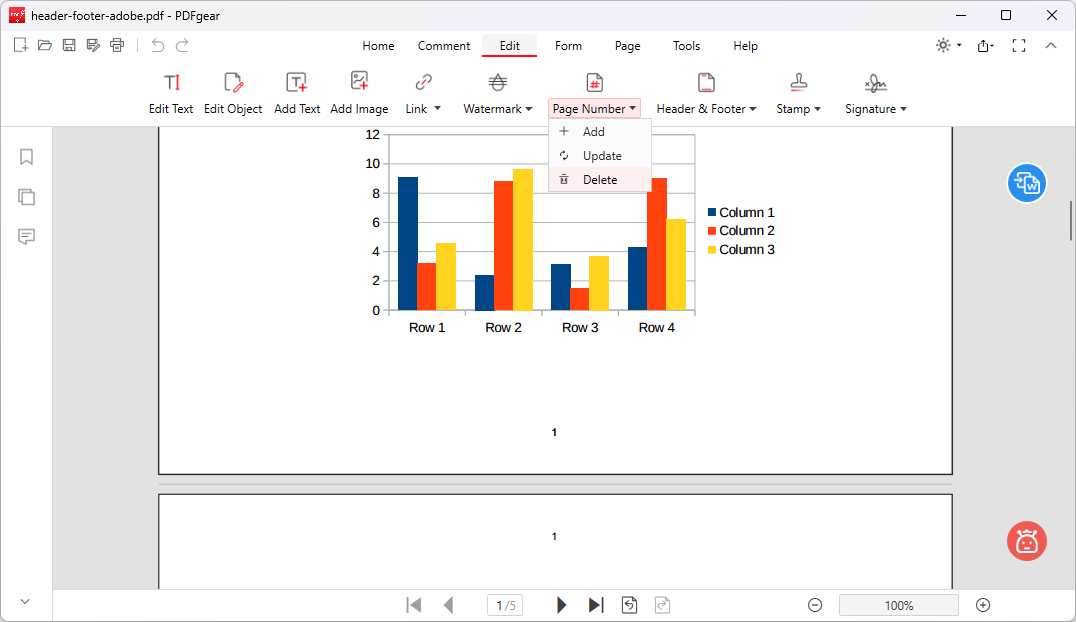Choose Delete from Page Number menu
Image resolution: width=1076 pixels, height=622 pixels.
click(600, 180)
